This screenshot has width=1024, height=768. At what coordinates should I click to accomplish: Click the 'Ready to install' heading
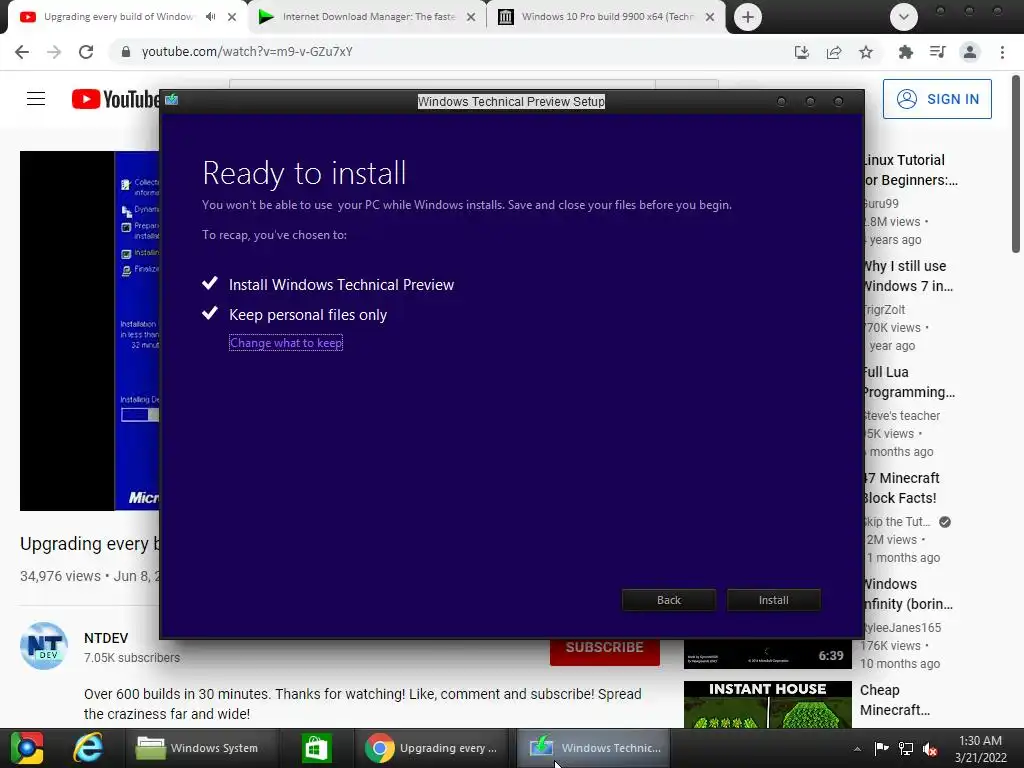click(304, 173)
